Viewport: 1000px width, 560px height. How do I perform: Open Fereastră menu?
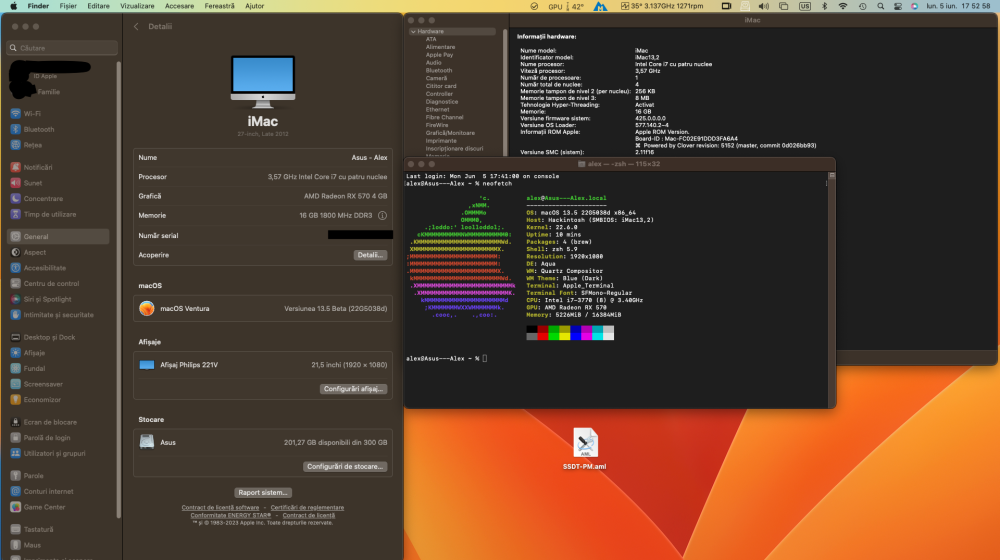tap(219, 6)
